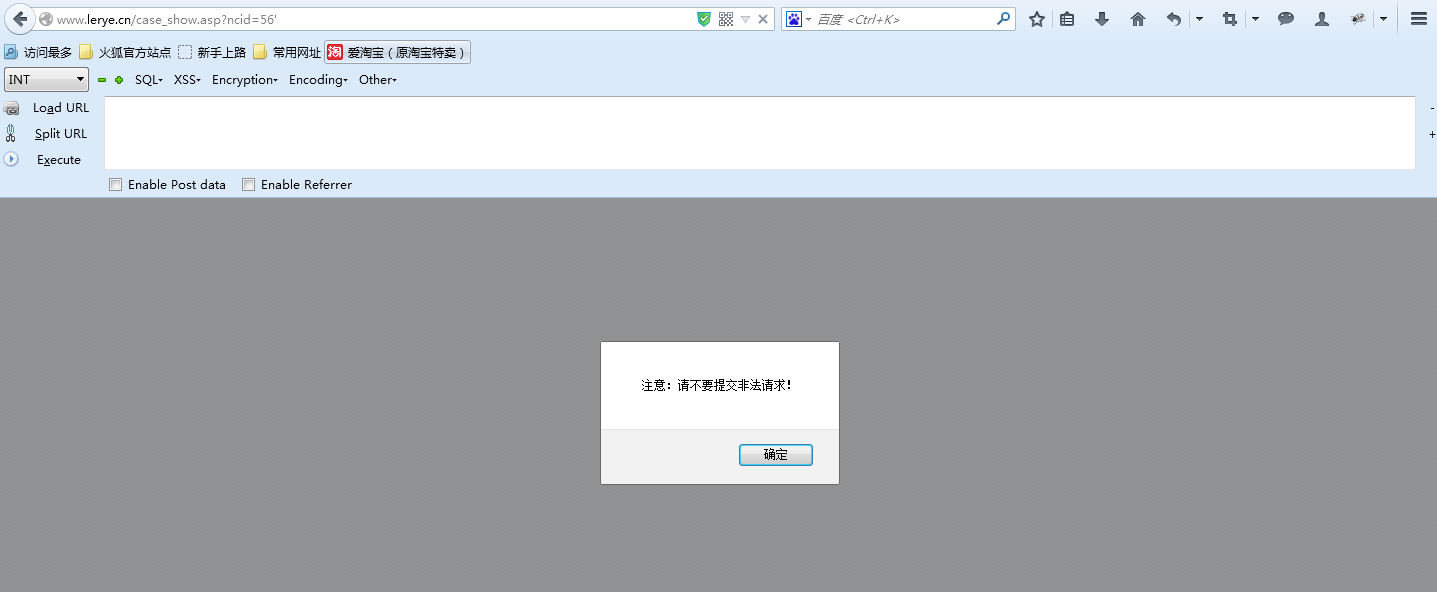
Task: Click the plus button right of text area
Action: pos(1432,134)
